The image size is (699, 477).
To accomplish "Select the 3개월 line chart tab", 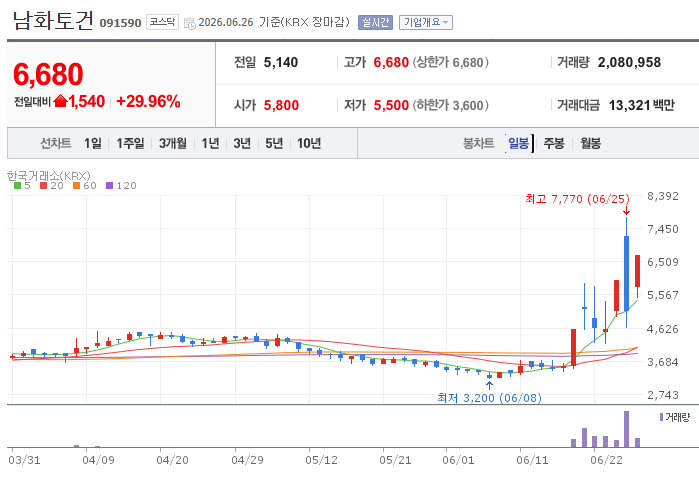I will pyautogui.click(x=173, y=143).
